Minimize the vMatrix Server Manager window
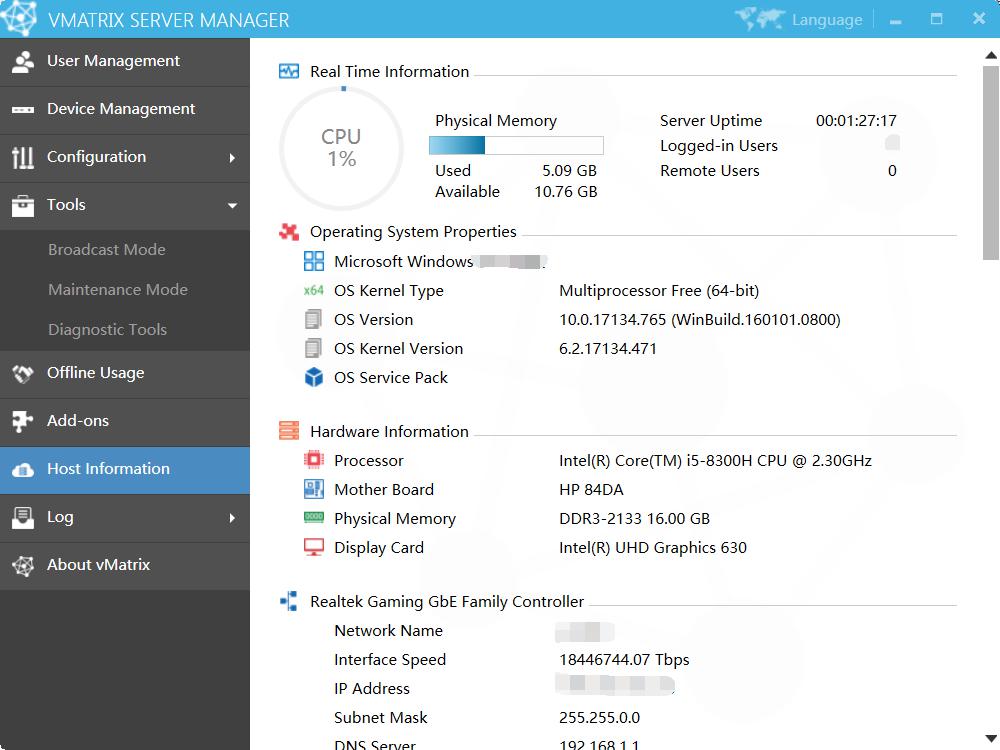The image size is (1000, 750). tap(895, 20)
